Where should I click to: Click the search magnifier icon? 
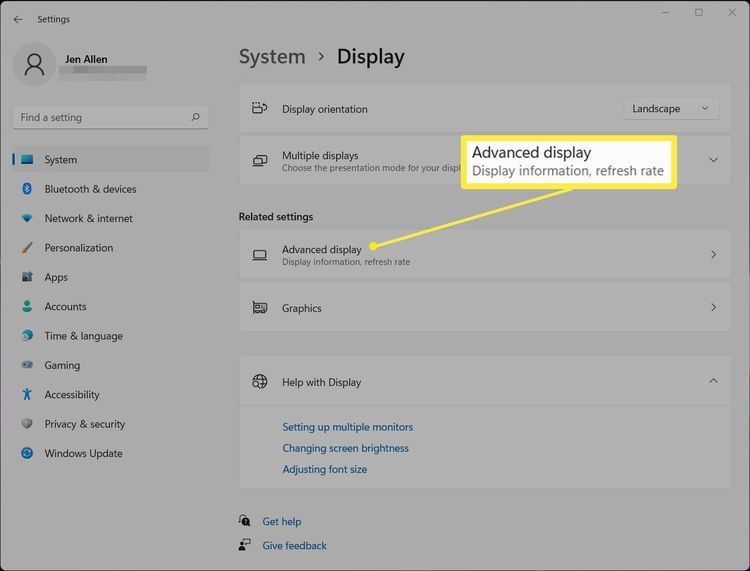pyautogui.click(x=196, y=117)
